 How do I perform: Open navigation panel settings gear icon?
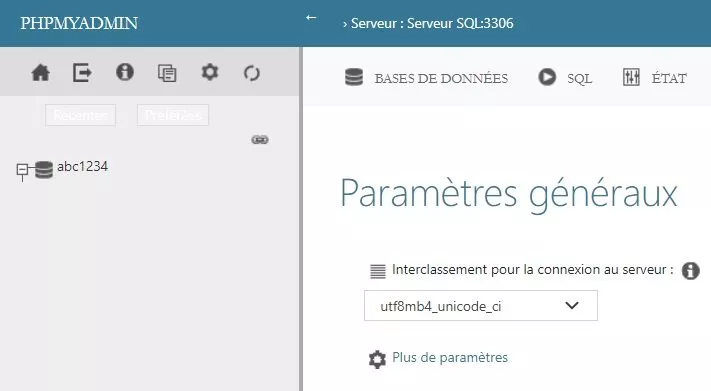[x=209, y=72]
